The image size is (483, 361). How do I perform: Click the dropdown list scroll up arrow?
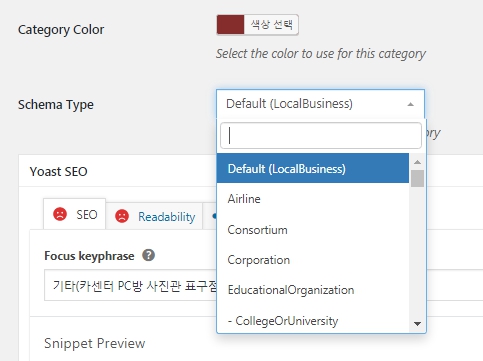point(417,162)
